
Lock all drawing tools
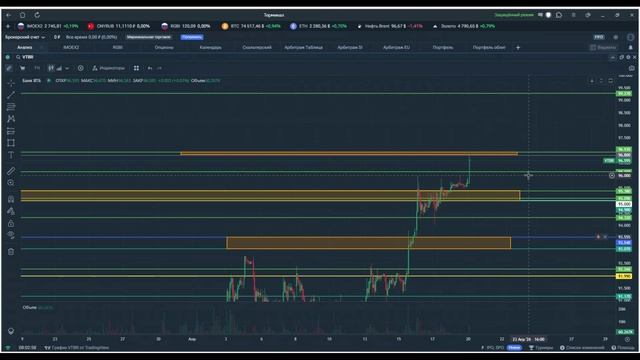click(x=11, y=223)
